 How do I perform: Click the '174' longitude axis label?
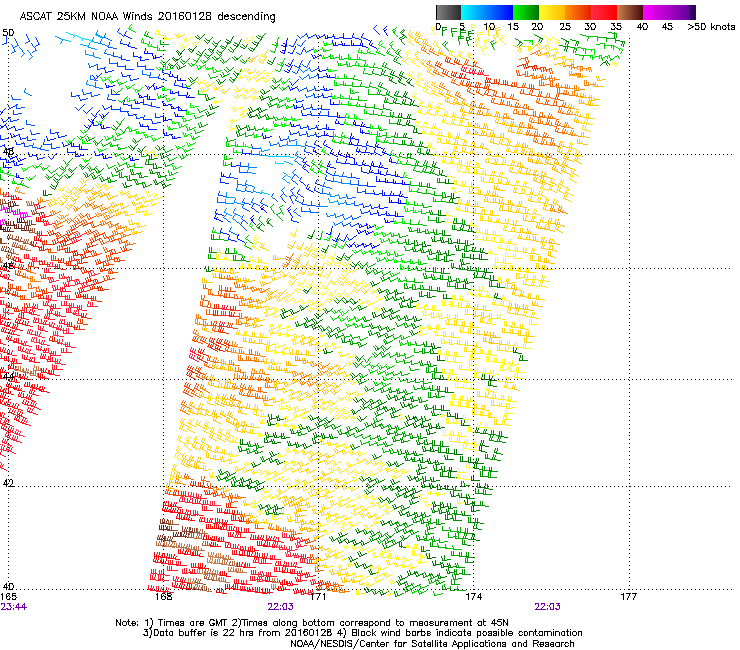pos(473,597)
